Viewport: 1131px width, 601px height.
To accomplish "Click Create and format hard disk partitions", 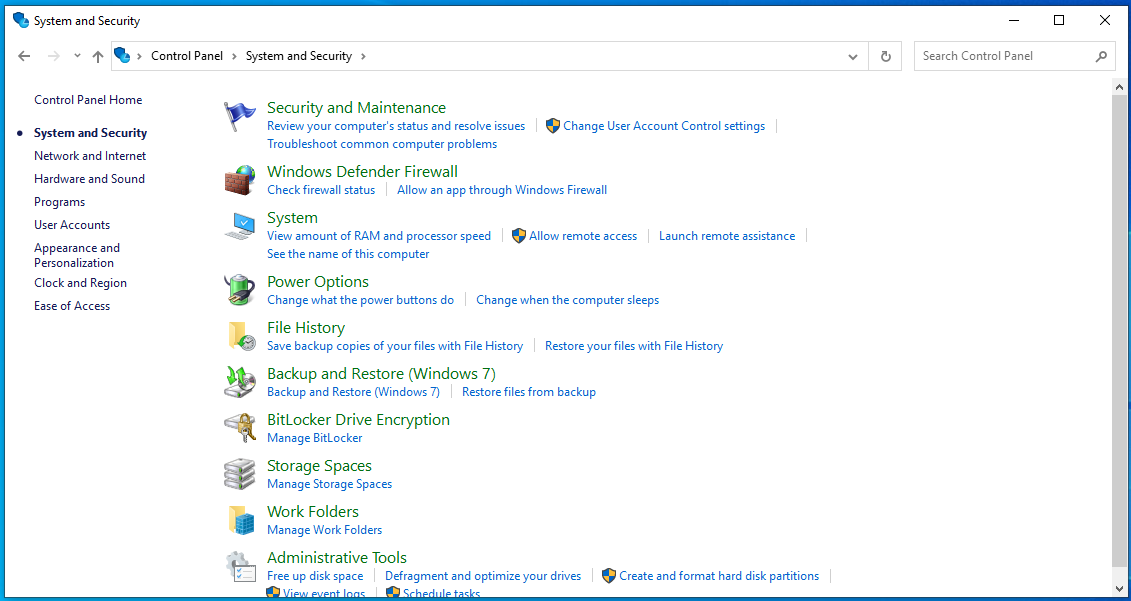I will coord(719,576).
